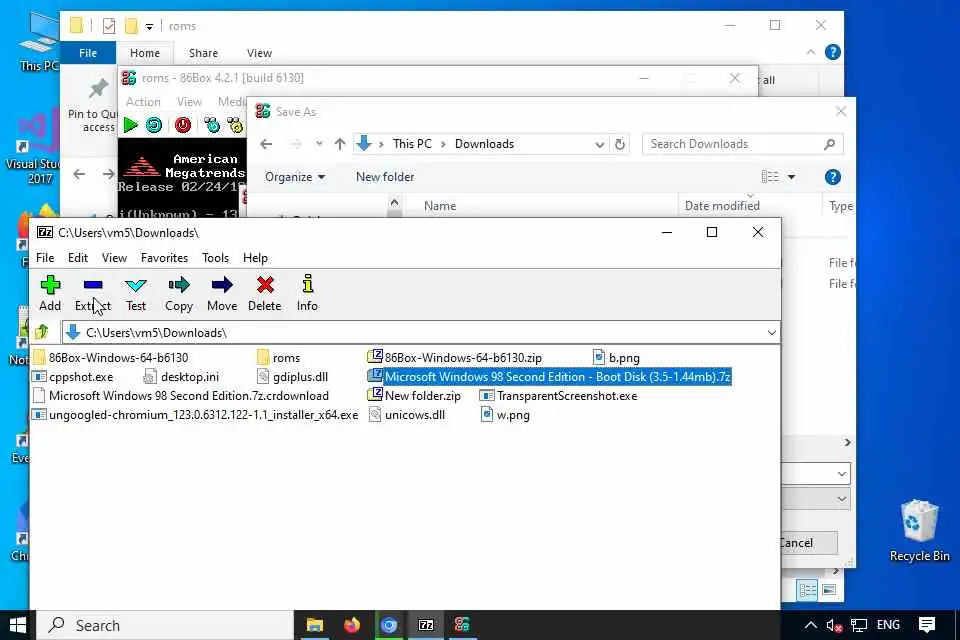Viewport: 960px width, 640px height.
Task: Click the Move toolbar button in 7-Zip
Action: (222, 293)
